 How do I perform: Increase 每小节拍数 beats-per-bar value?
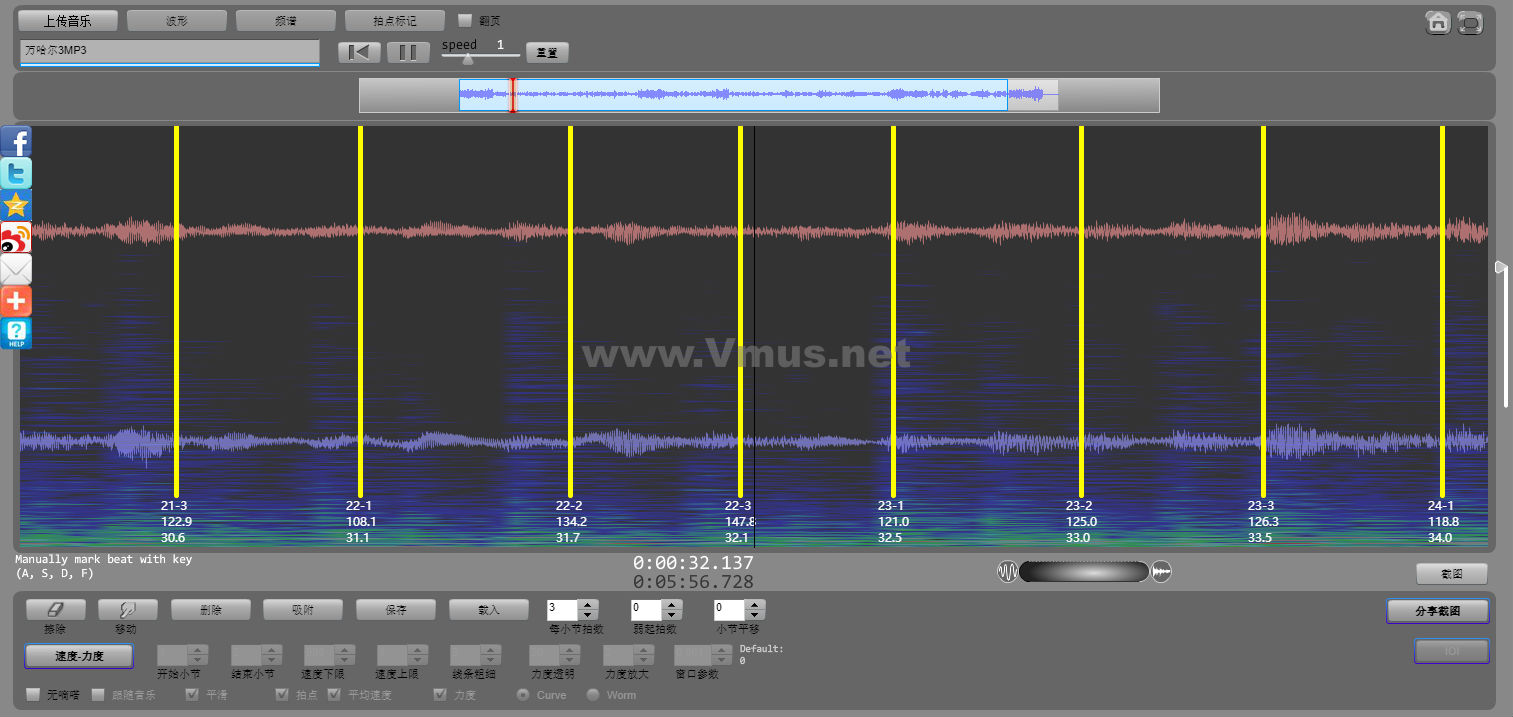588,604
